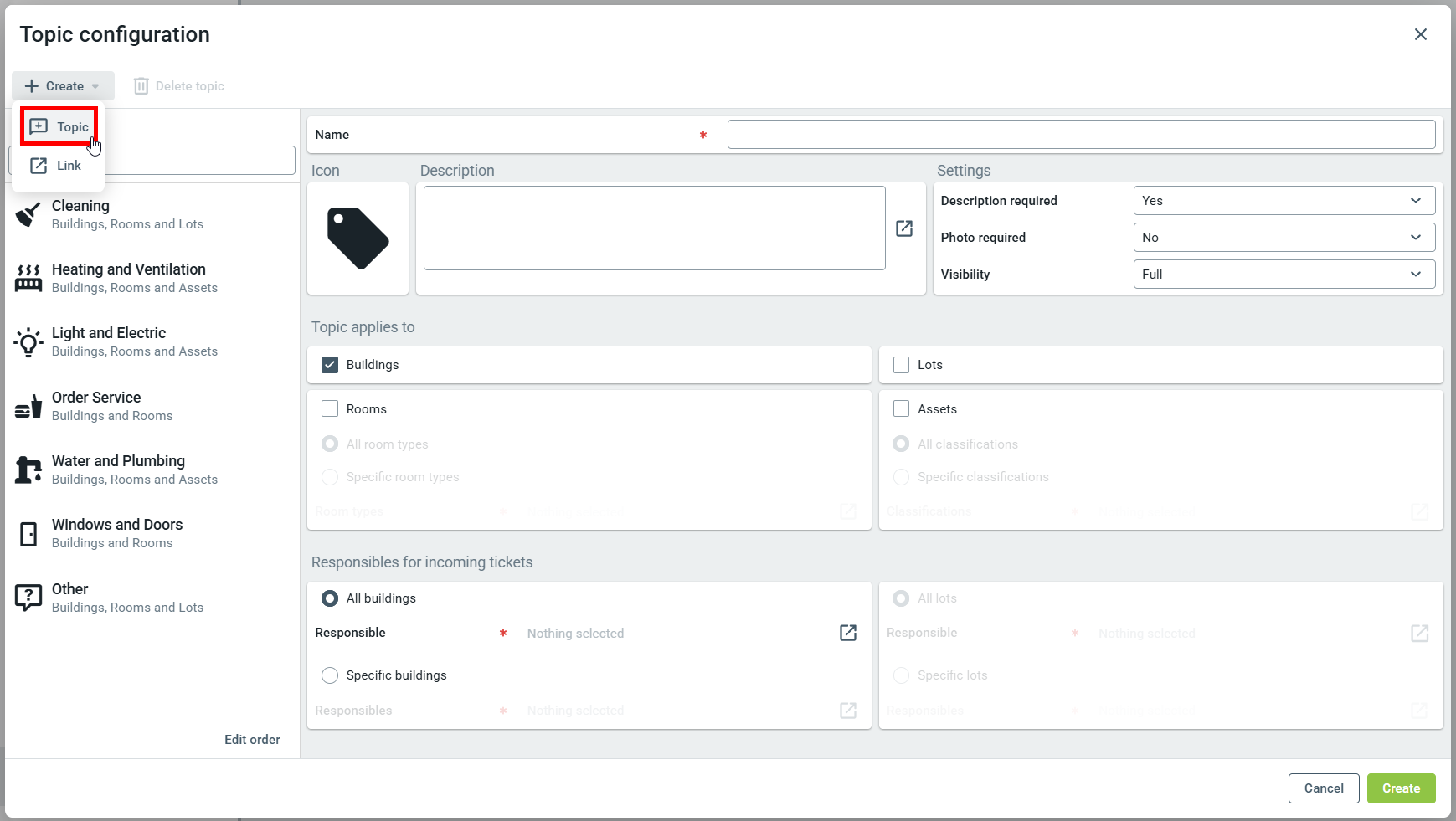Open responsible picker for All buildings
This screenshot has width=1456, height=821.
tap(847, 633)
